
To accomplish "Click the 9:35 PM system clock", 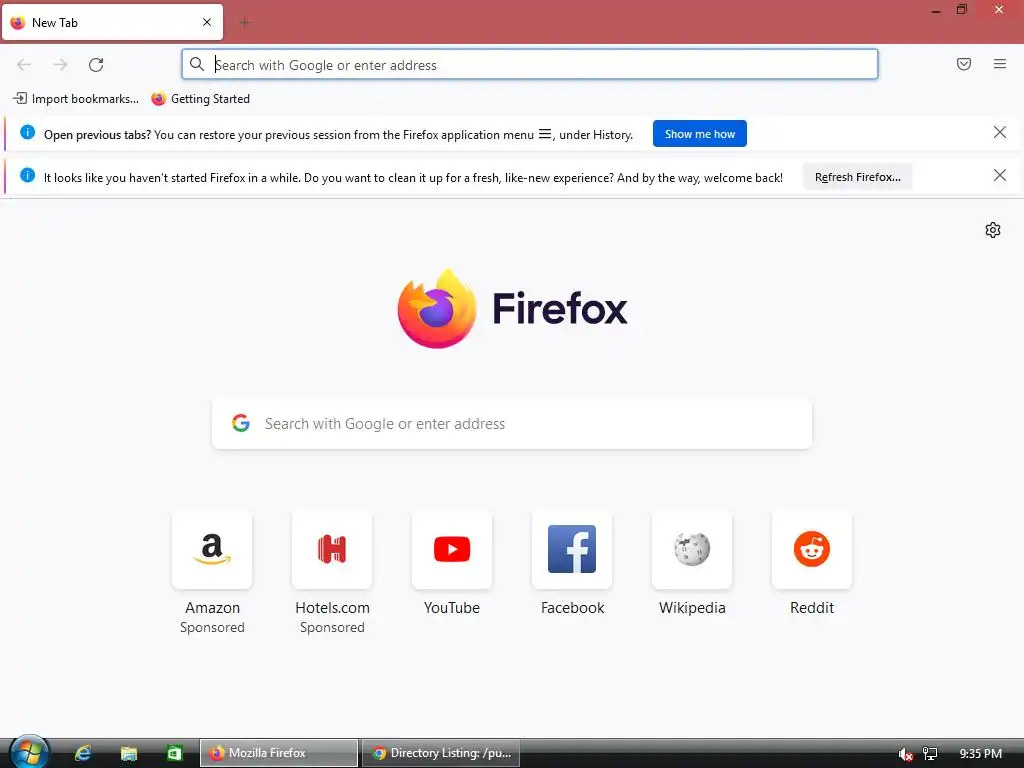I will click(980, 754).
